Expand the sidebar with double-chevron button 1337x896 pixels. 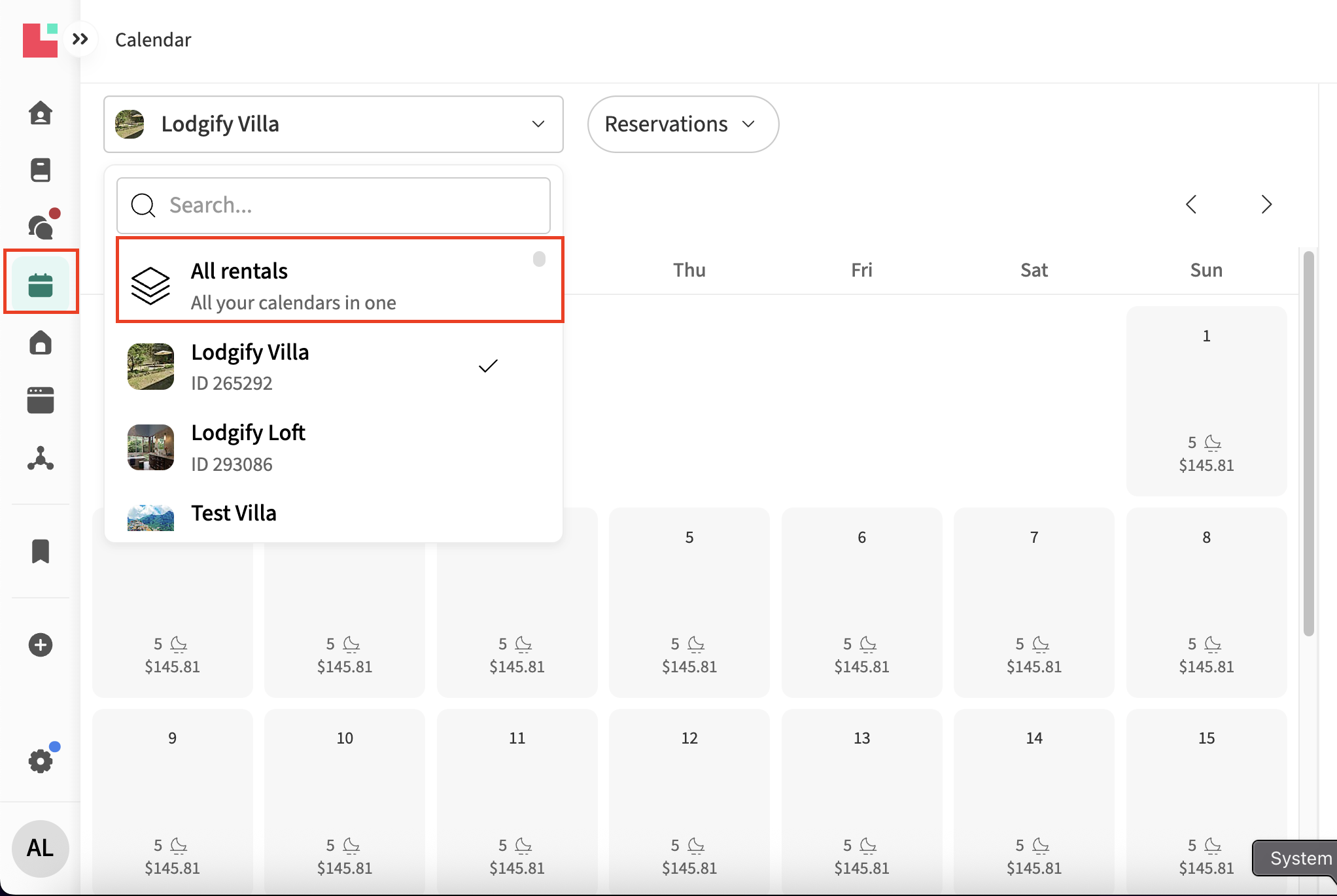pyautogui.click(x=80, y=39)
